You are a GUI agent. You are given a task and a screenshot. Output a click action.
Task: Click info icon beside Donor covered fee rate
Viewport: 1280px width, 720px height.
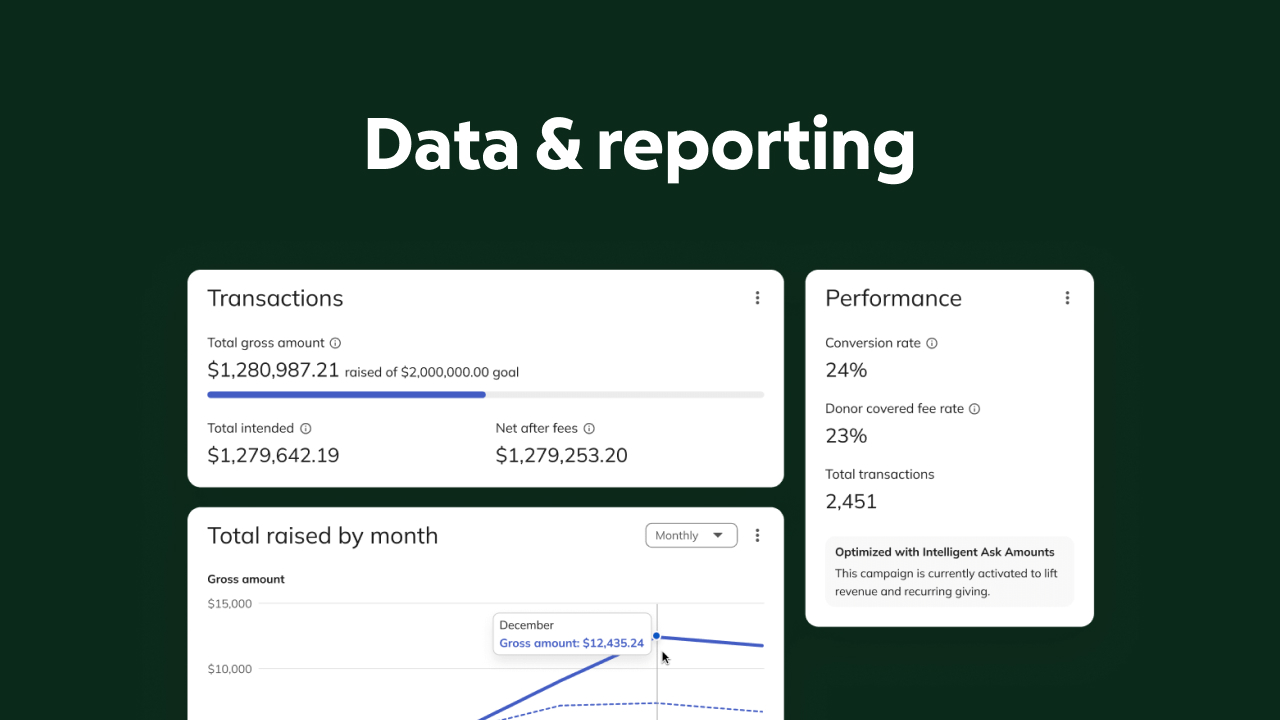[x=975, y=409]
